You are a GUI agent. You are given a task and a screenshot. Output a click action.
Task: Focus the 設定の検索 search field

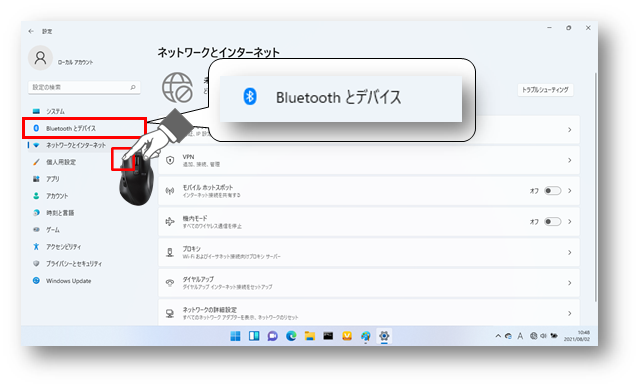(x=84, y=87)
